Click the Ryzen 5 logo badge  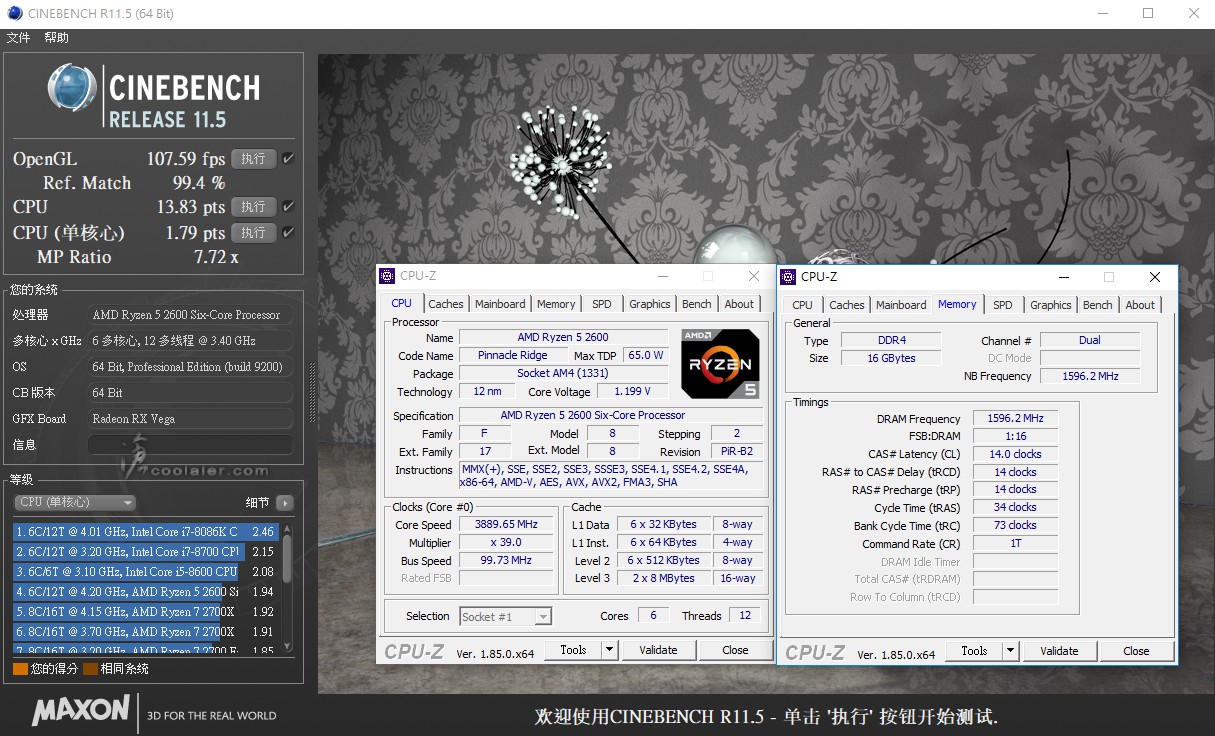coord(720,364)
